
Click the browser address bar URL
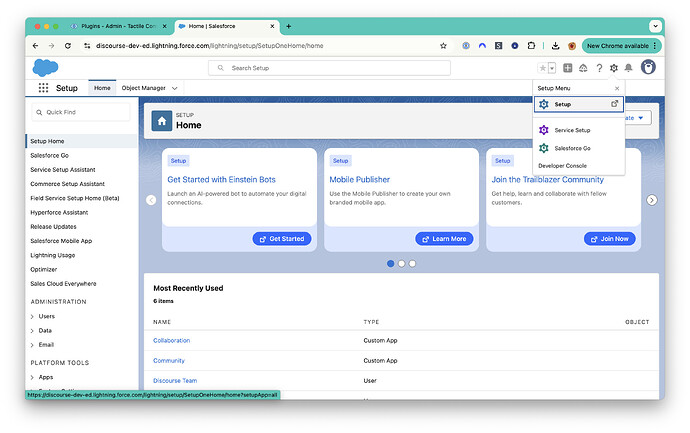pyautogui.click(x=209, y=46)
